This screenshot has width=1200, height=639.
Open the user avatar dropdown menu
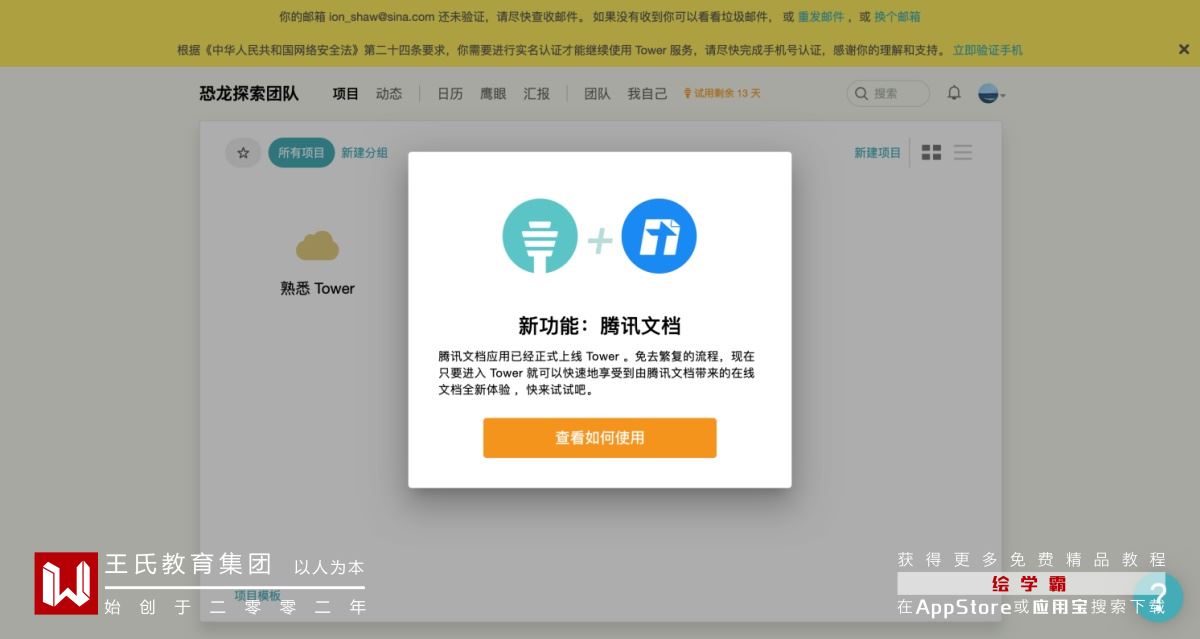tap(991, 94)
